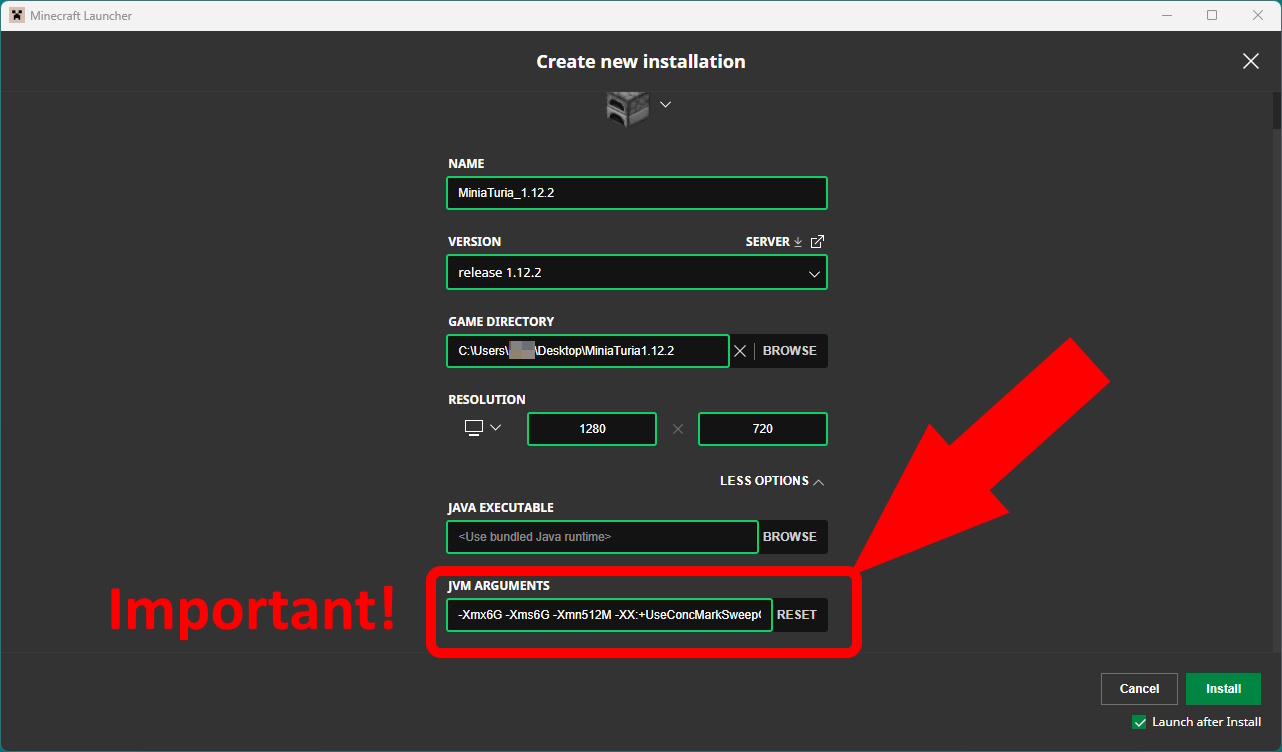Open the external link icon beside SERVER

[x=817, y=242]
